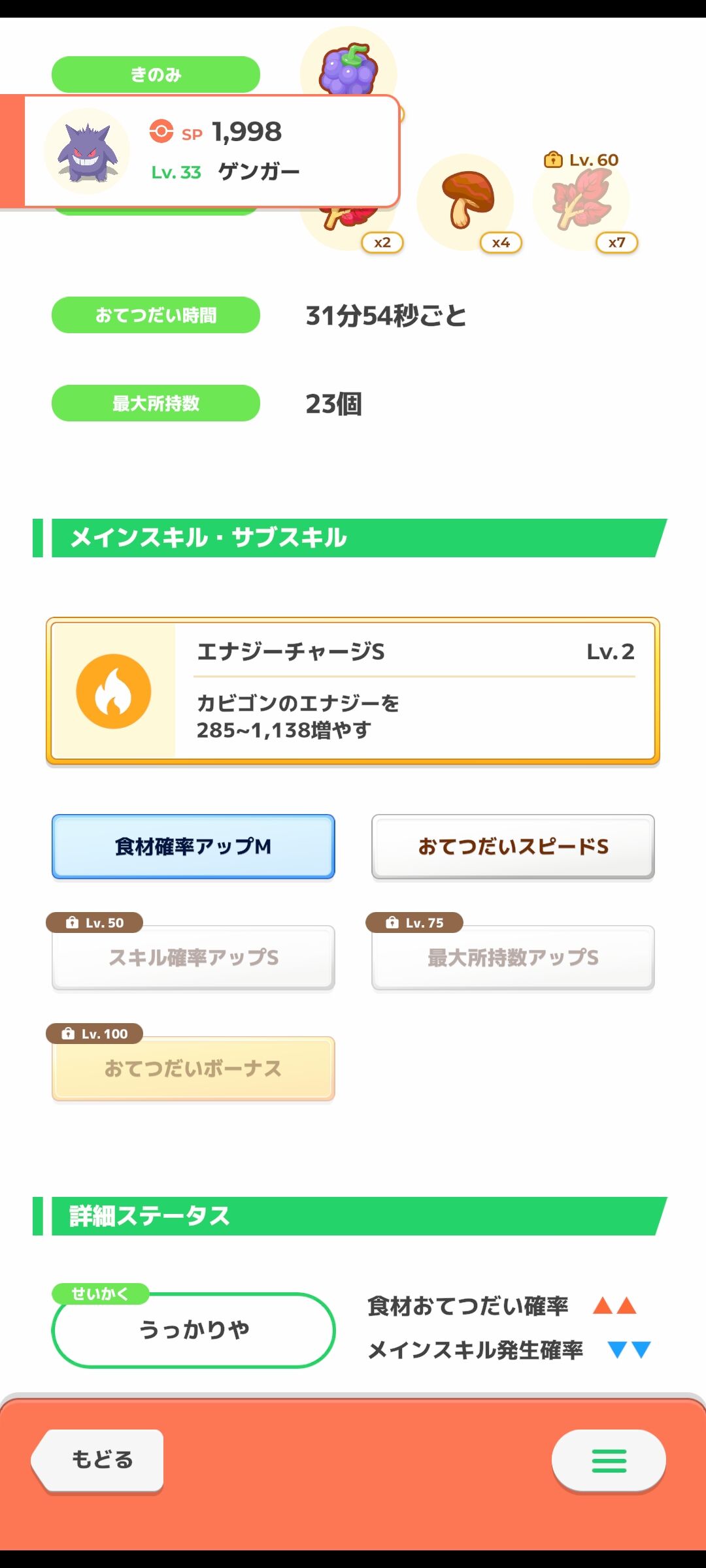Image resolution: width=706 pixels, height=1568 pixels.
Task: Tap the locked Lv. 60 red herb ingredient
Action: (x=581, y=199)
